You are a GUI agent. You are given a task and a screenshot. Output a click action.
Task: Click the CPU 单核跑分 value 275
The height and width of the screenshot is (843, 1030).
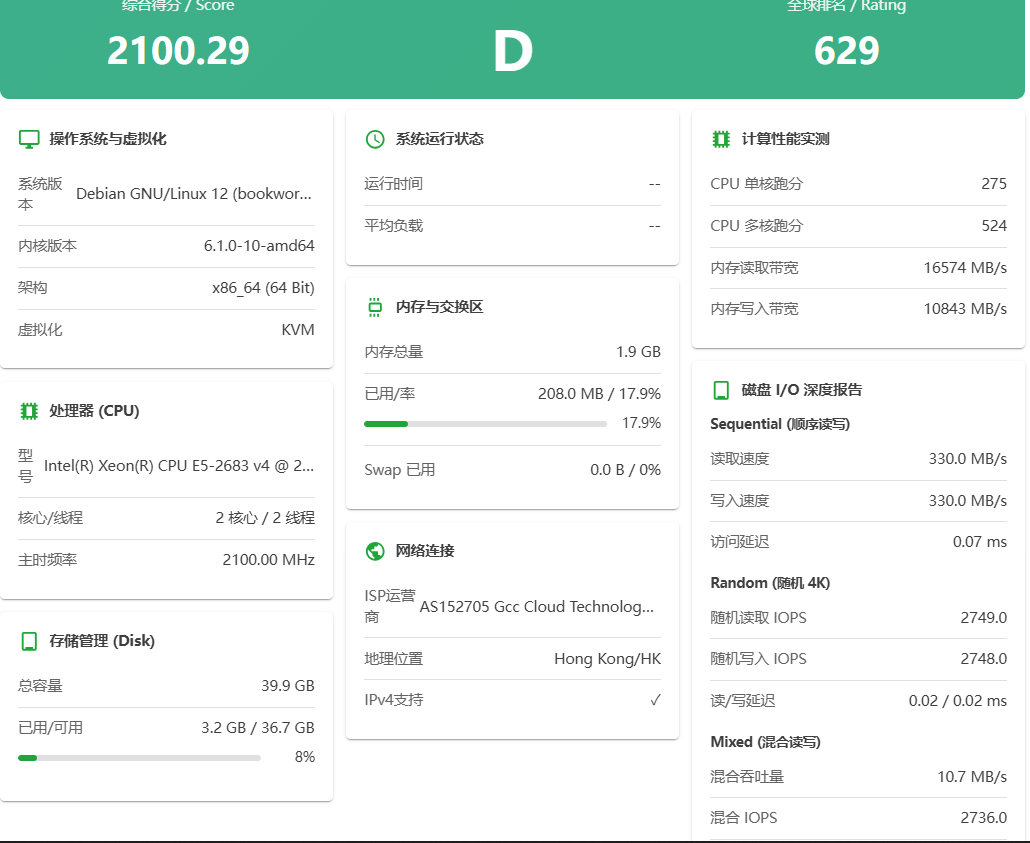pos(994,184)
